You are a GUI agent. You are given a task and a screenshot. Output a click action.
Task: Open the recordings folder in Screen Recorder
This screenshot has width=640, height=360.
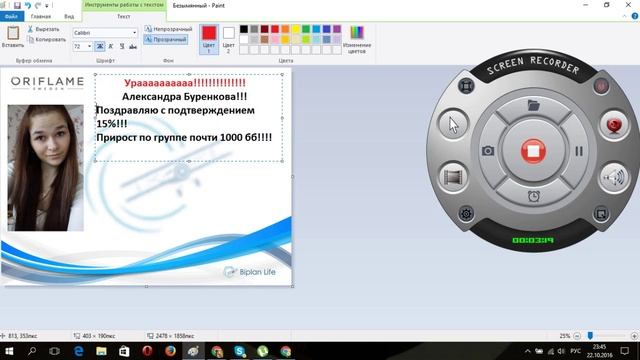pyautogui.click(x=533, y=105)
